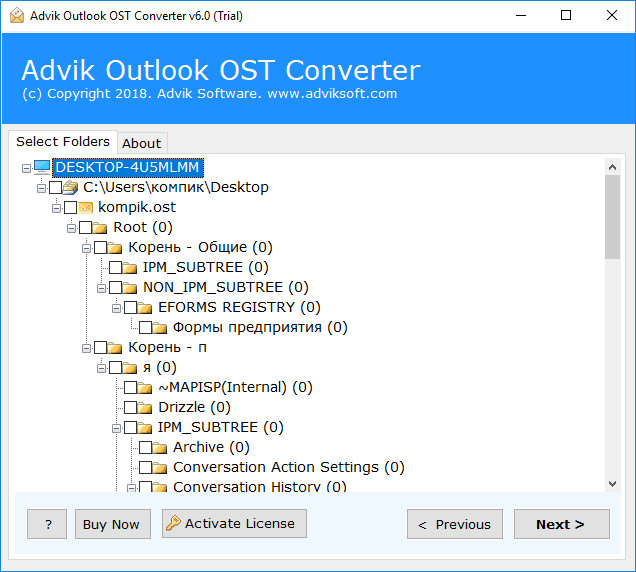Click folder icon beside Drizzle (0)
This screenshot has height=572, width=636.
[144, 407]
